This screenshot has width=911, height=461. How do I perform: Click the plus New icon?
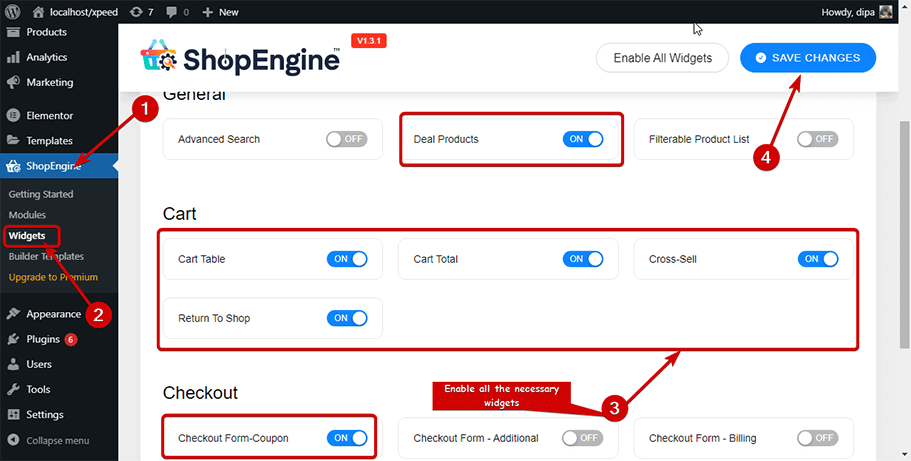(207, 12)
